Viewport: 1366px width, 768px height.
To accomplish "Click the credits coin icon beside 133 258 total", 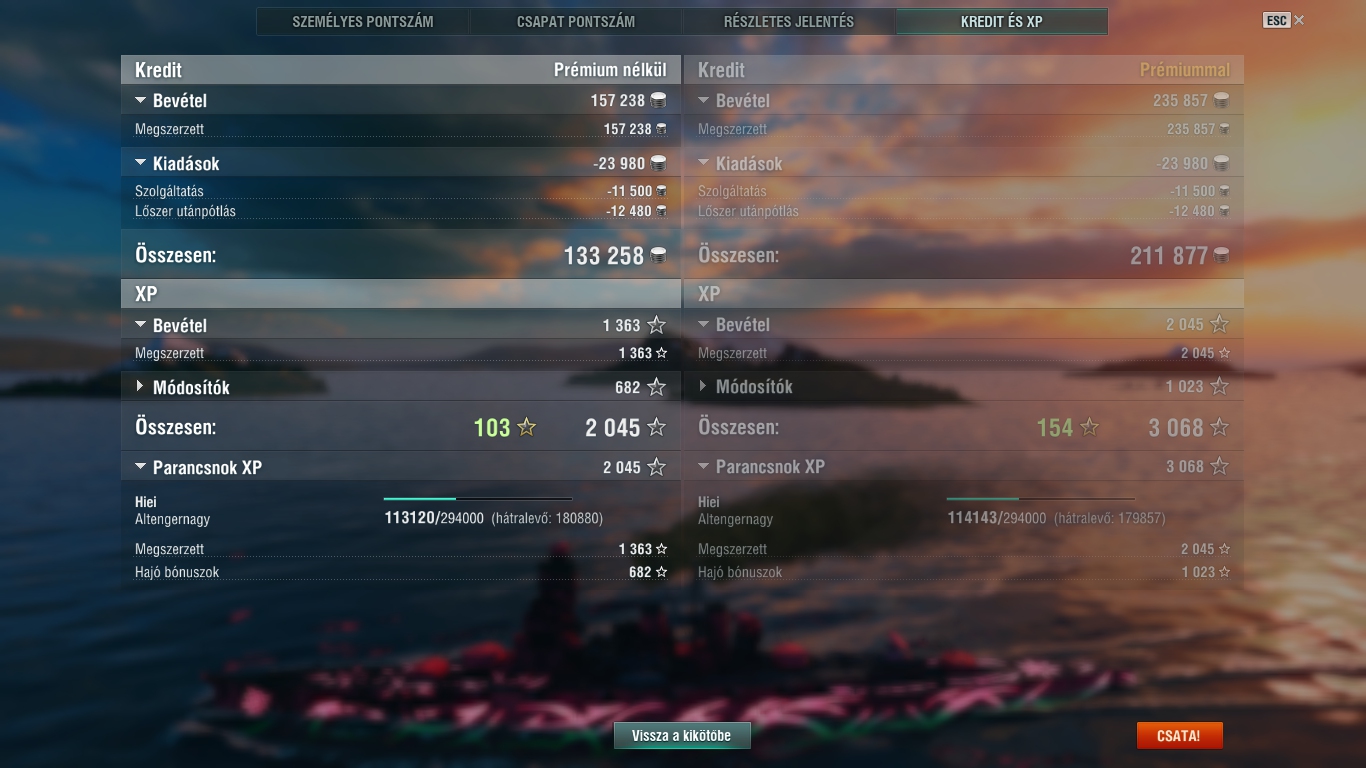I will (x=658, y=255).
